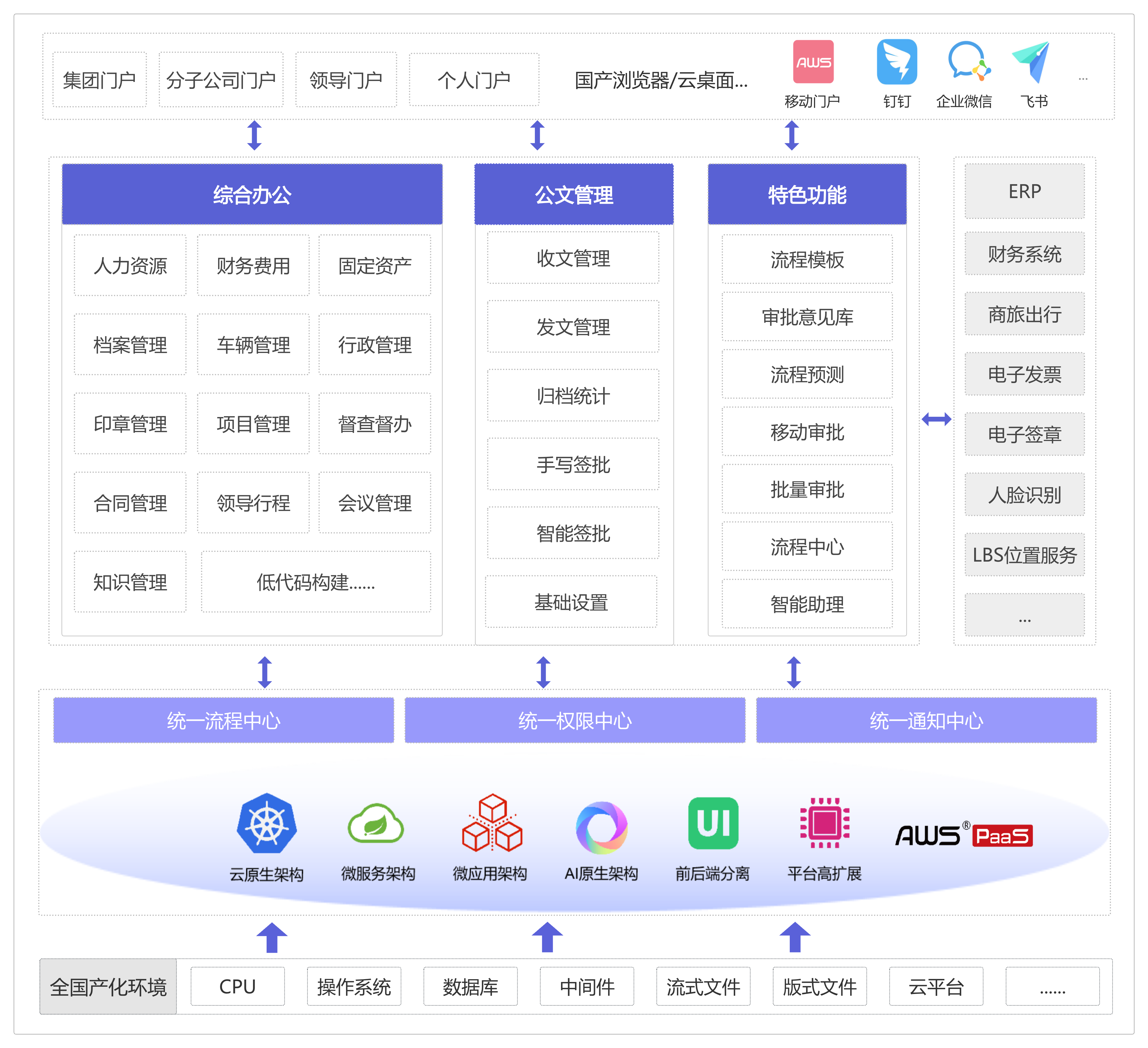
Task: Click the AWS 移动门户 icon
Action: coord(813,62)
